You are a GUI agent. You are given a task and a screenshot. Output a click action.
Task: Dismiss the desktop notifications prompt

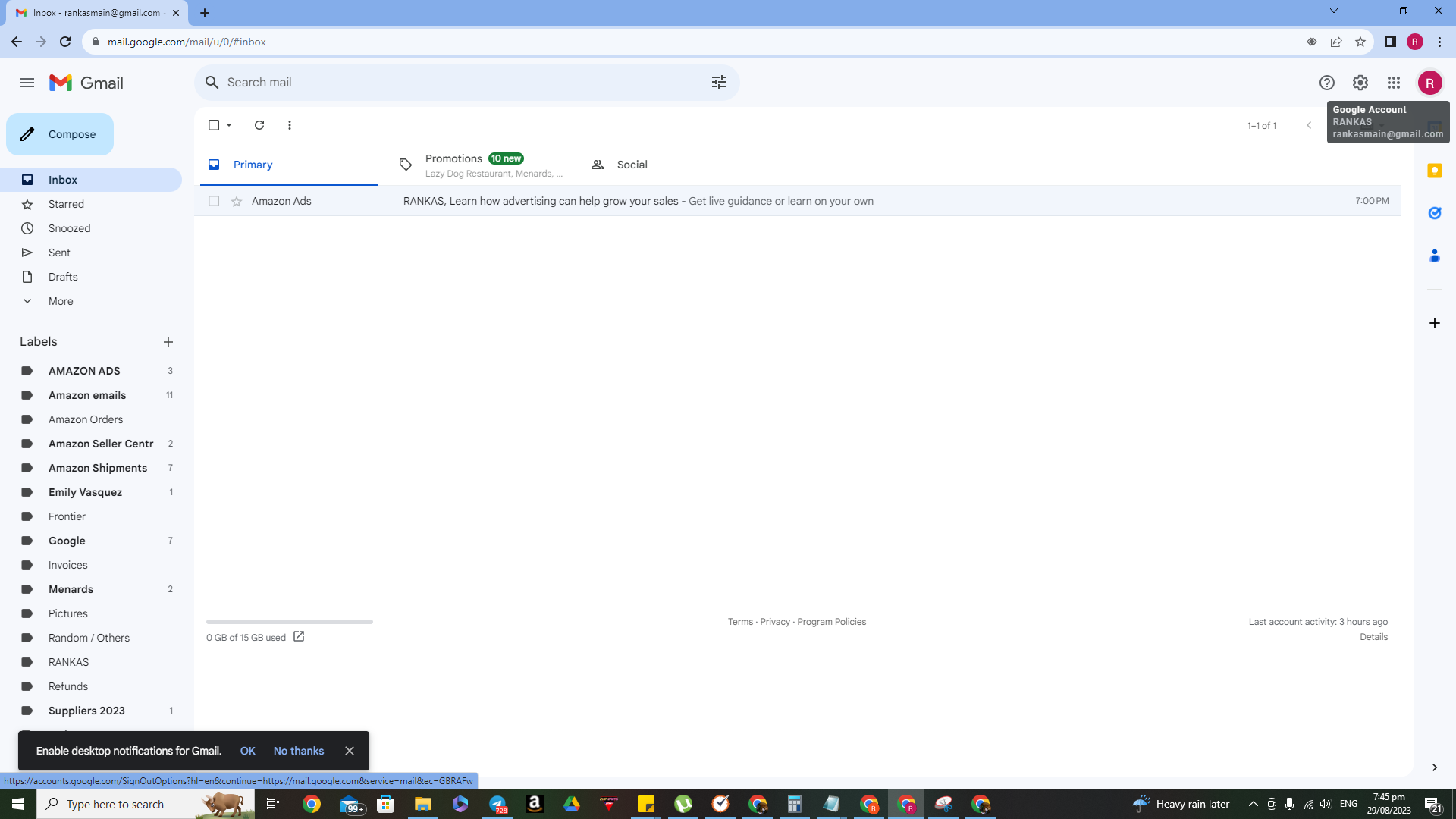coord(350,751)
